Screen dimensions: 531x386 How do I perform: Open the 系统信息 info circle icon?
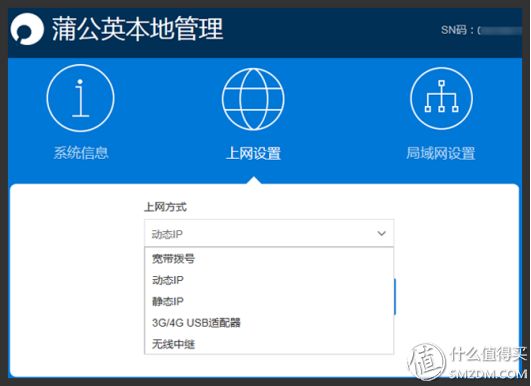[80, 98]
